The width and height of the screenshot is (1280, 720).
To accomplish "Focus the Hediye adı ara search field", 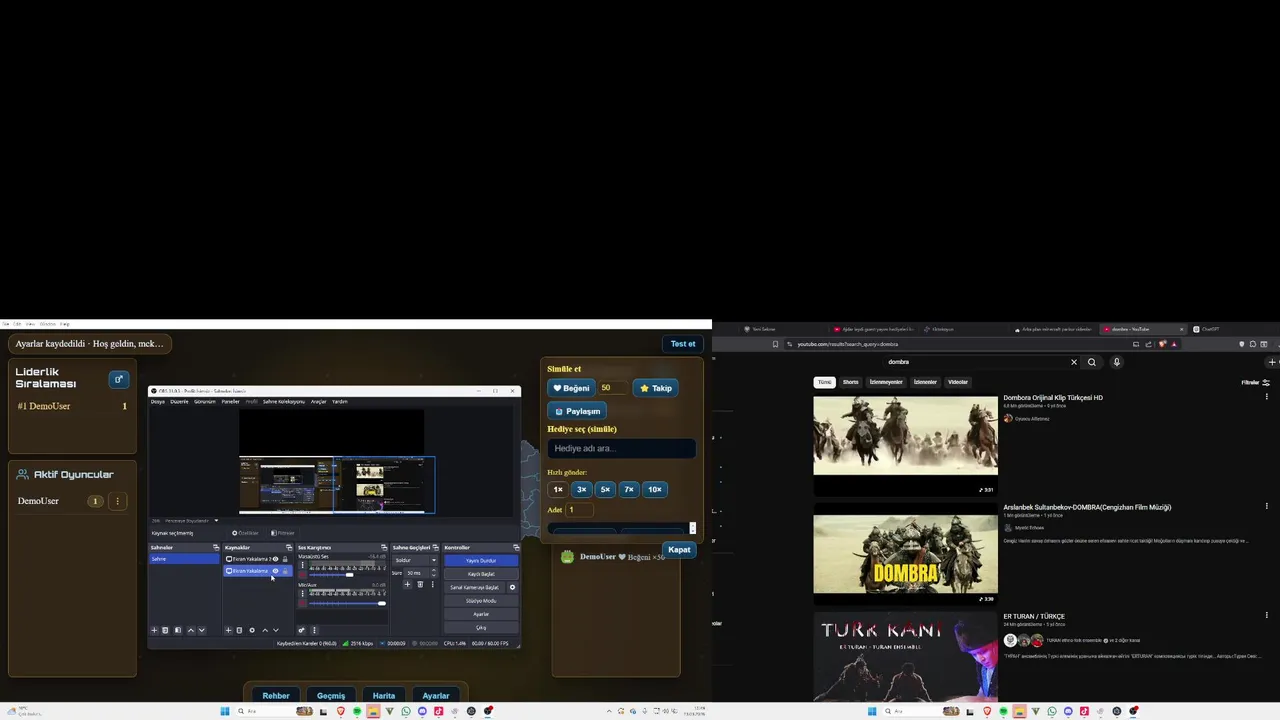I will (x=621, y=448).
